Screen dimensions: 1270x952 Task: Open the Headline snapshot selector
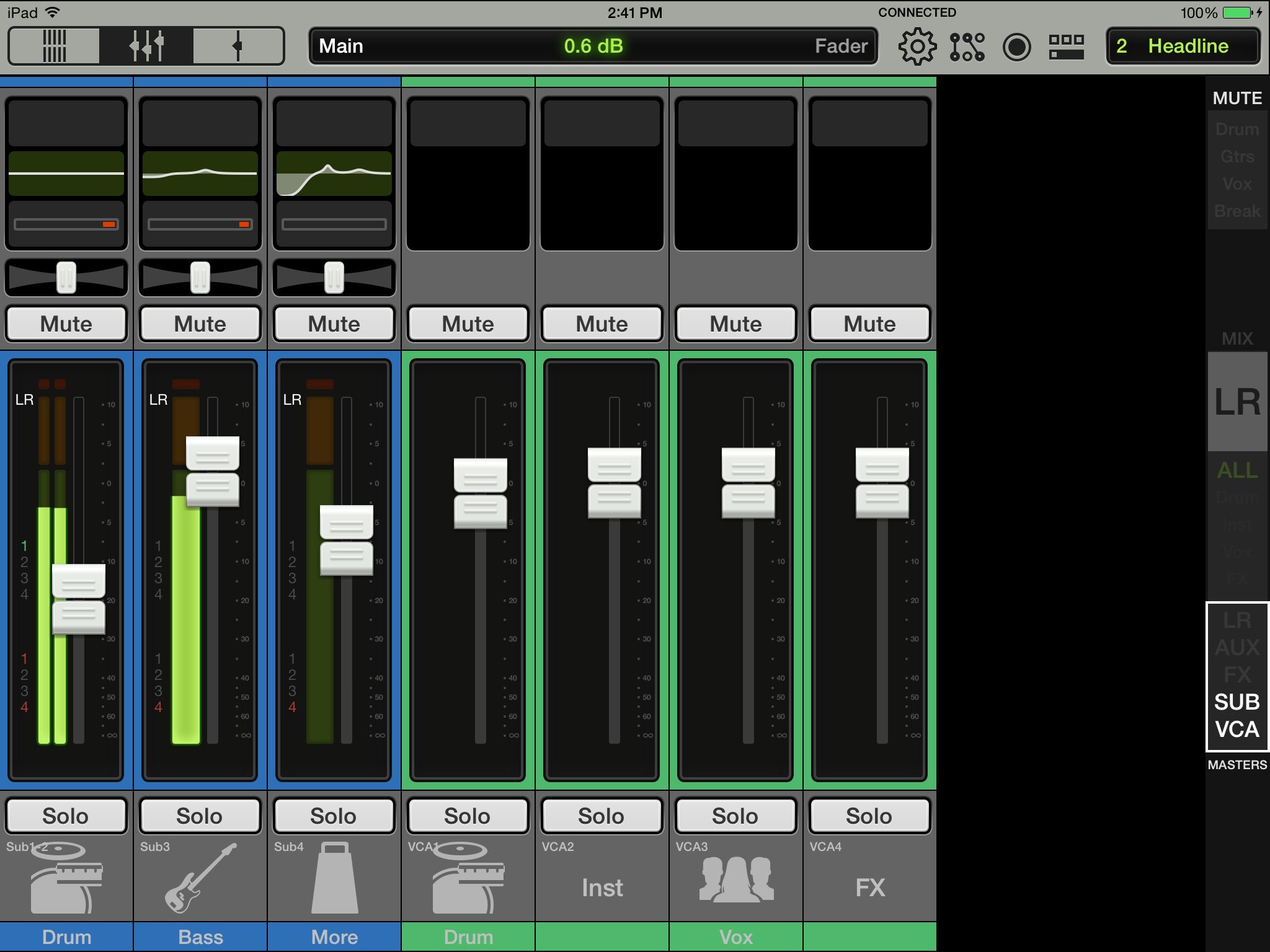[1183, 46]
